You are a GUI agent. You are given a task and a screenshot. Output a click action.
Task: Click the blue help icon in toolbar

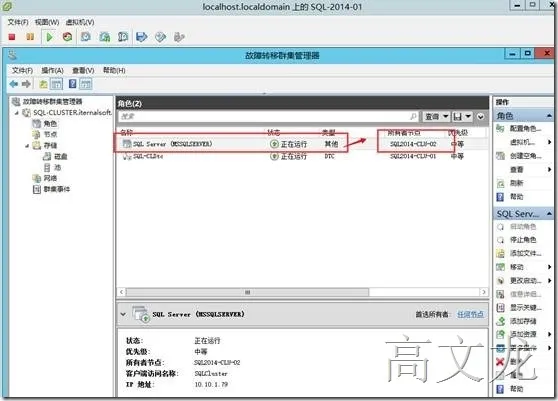click(73, 84)
